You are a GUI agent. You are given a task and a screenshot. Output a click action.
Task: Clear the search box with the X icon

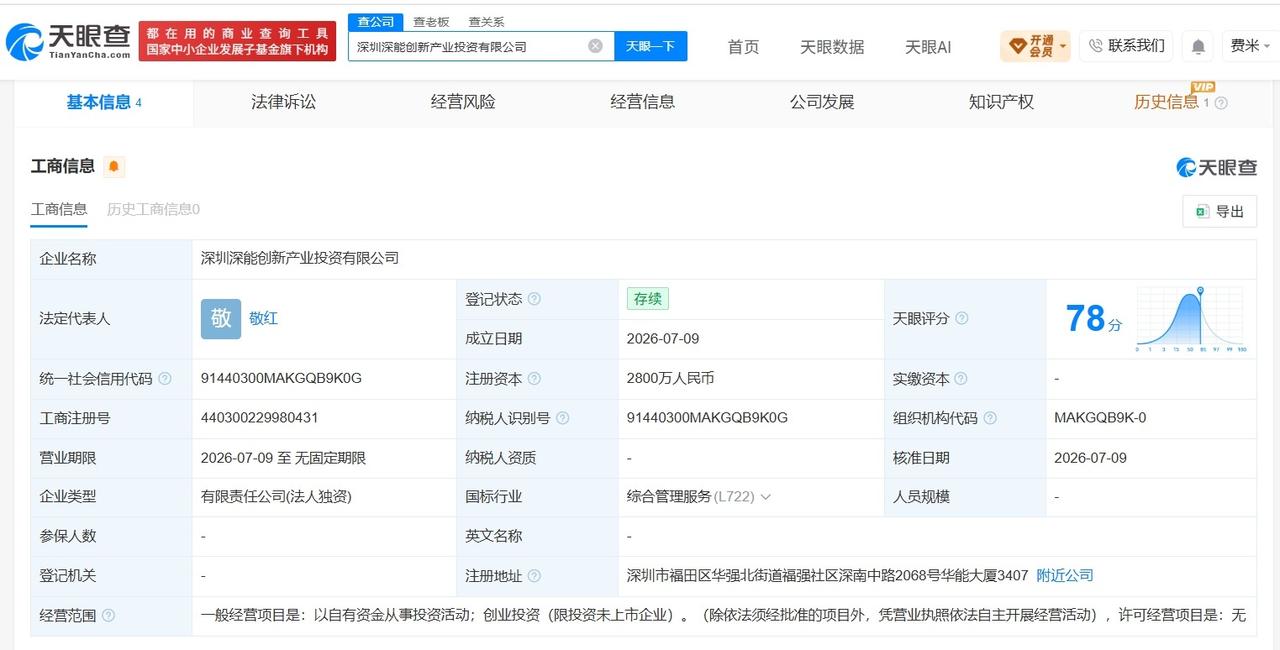[595, 46]
